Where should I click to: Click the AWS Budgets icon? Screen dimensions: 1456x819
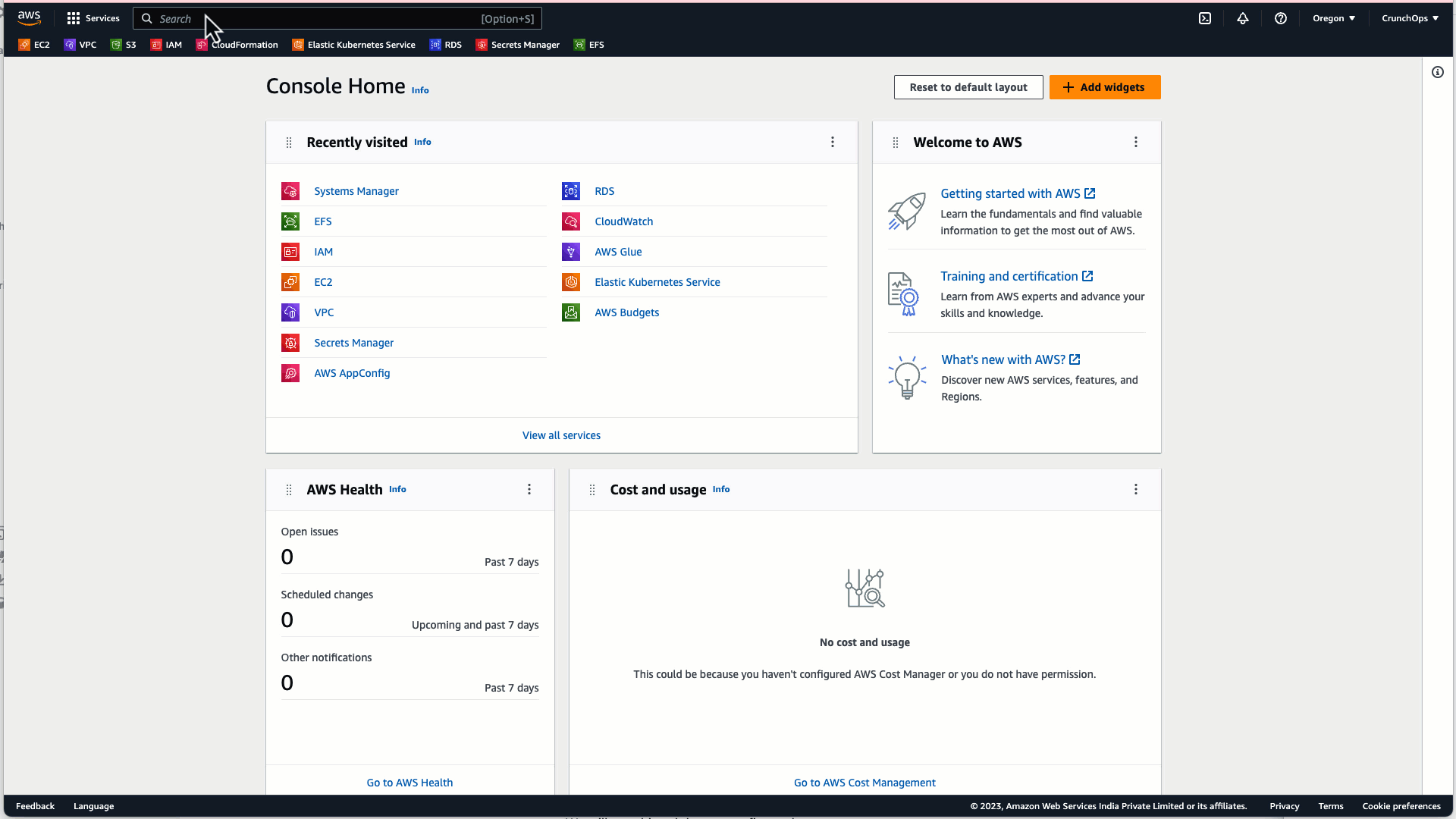571,312
